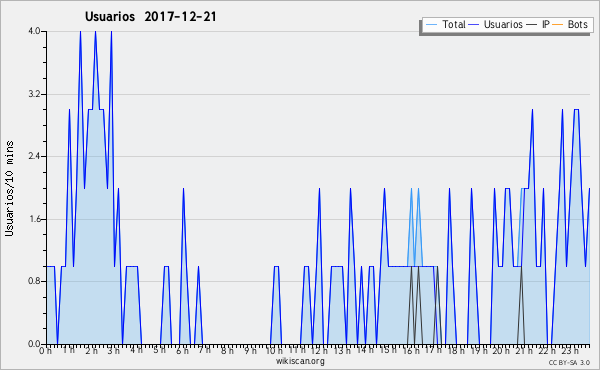600x370 pixels.
Task: Click the '11 h' x-axis label
Action: pos(297,350)
